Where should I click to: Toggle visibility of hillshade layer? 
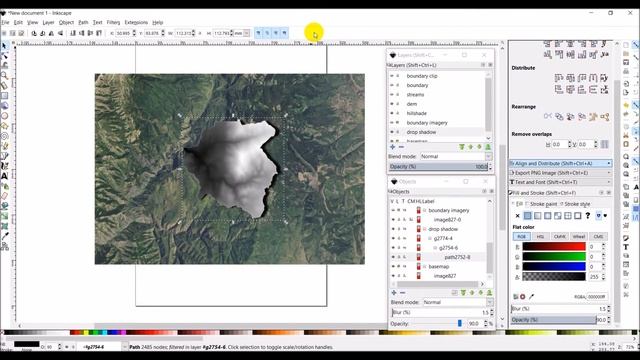392,113
